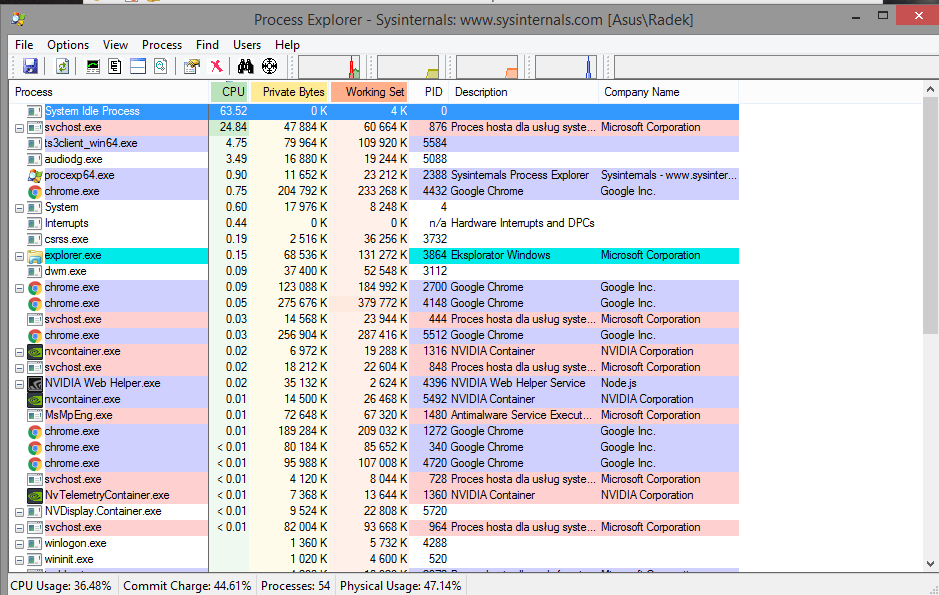Collapse the svchost.exe PID 964 tree node
Screen dimensions: 939x595
pos(19,528)
